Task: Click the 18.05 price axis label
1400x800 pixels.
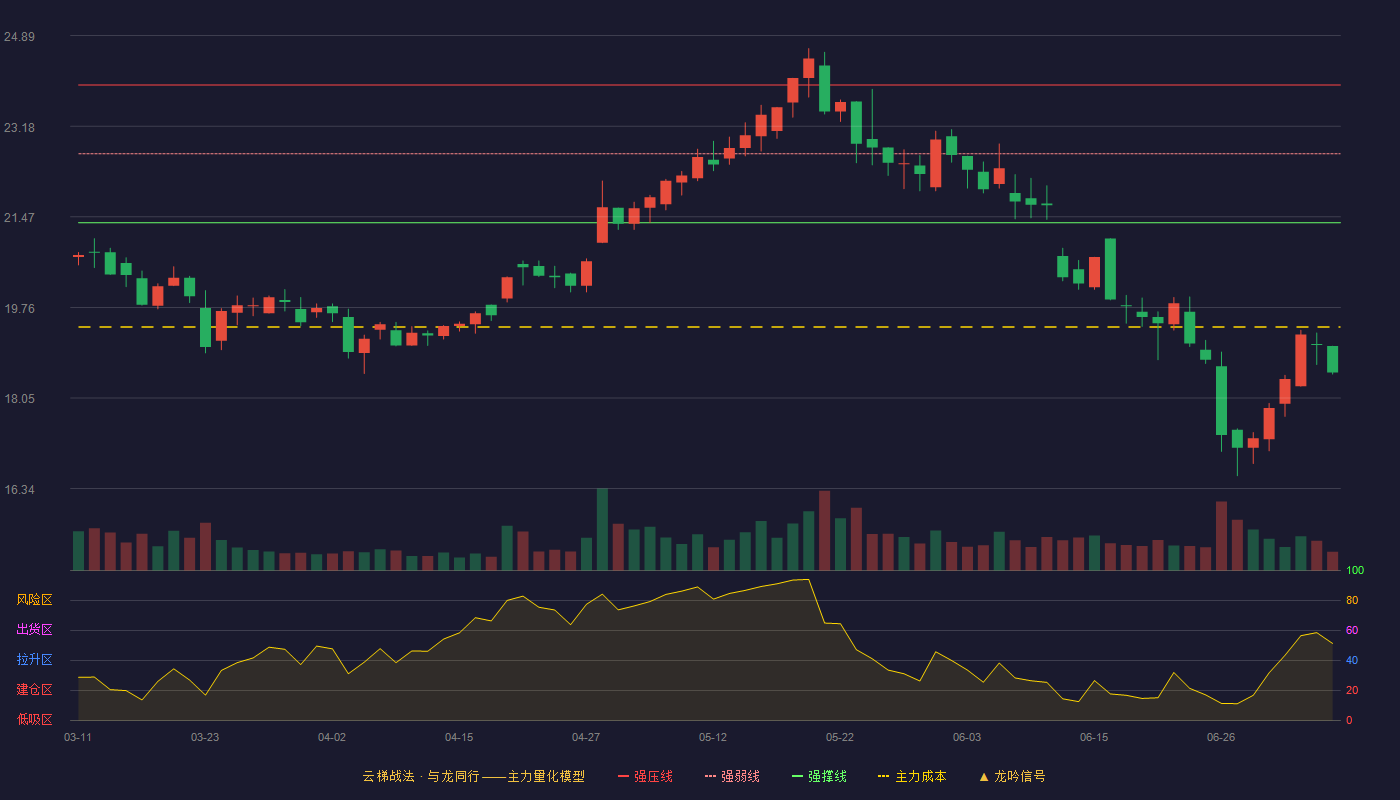Action: pyautogui.click(x=19, y=399)
